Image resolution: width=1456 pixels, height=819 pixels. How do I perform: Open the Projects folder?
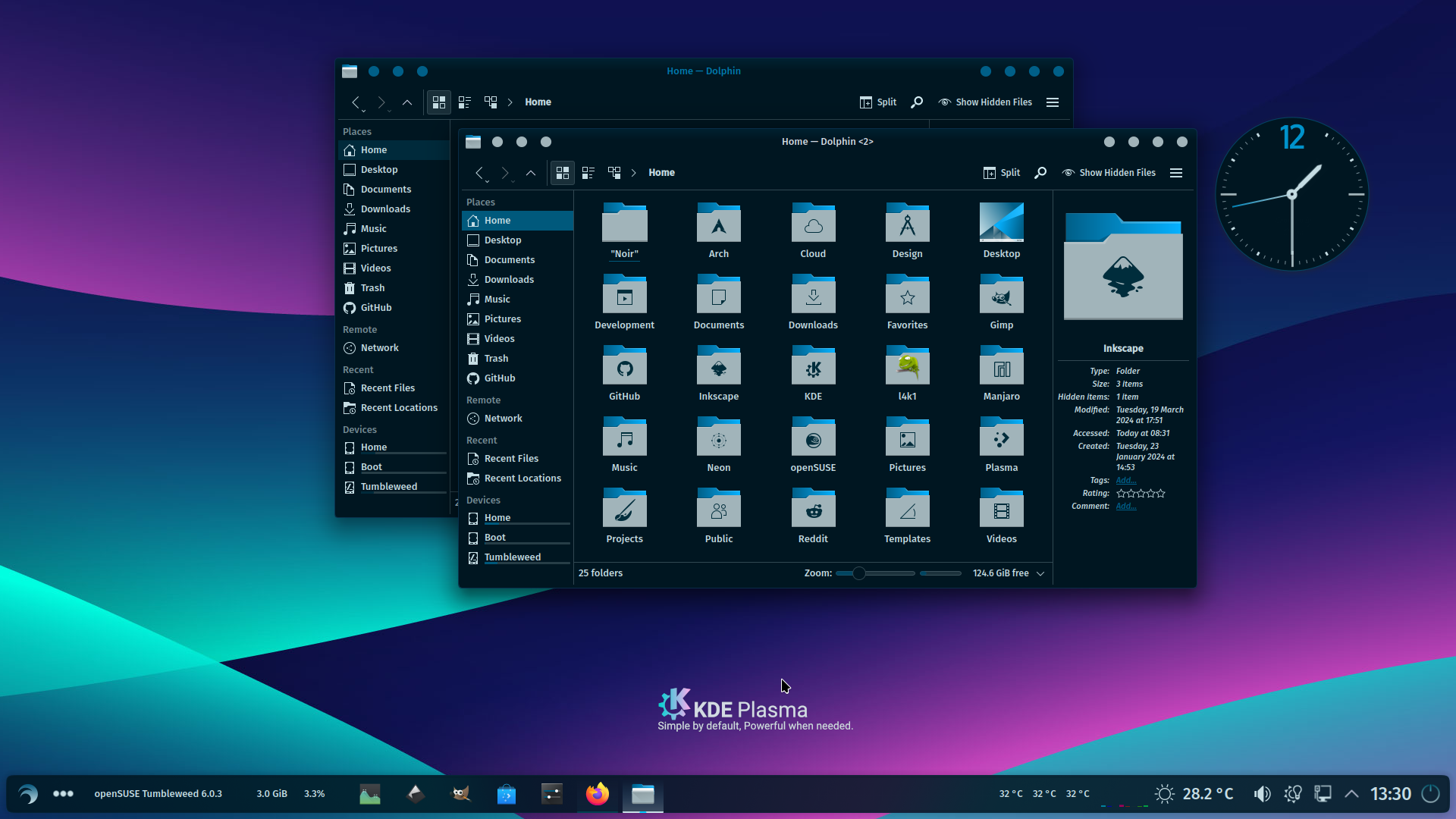(624, 516)
